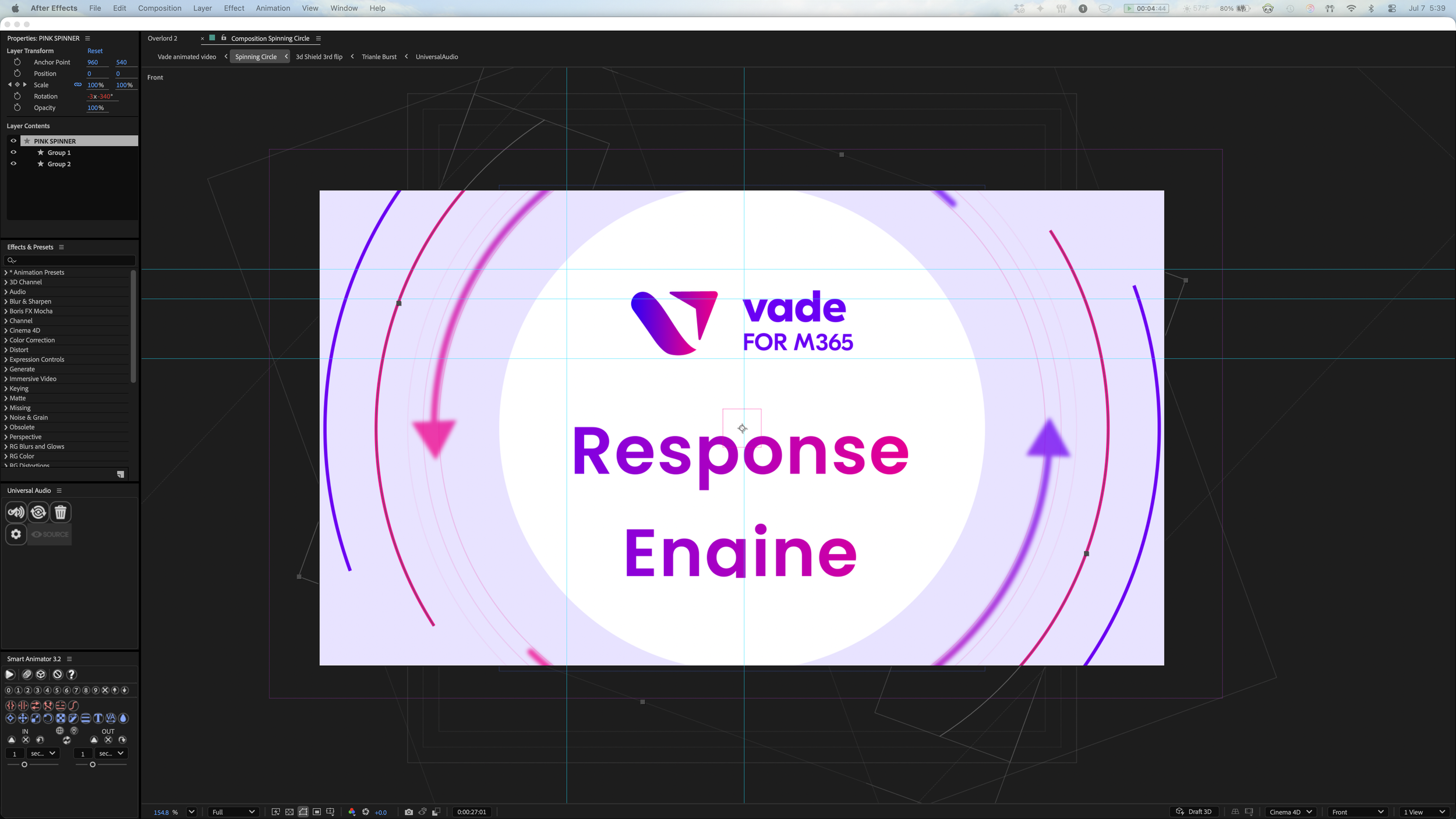Click the Universal Audio trash can icon
This screenshot has width=1456, height=819.
point(61,513)
